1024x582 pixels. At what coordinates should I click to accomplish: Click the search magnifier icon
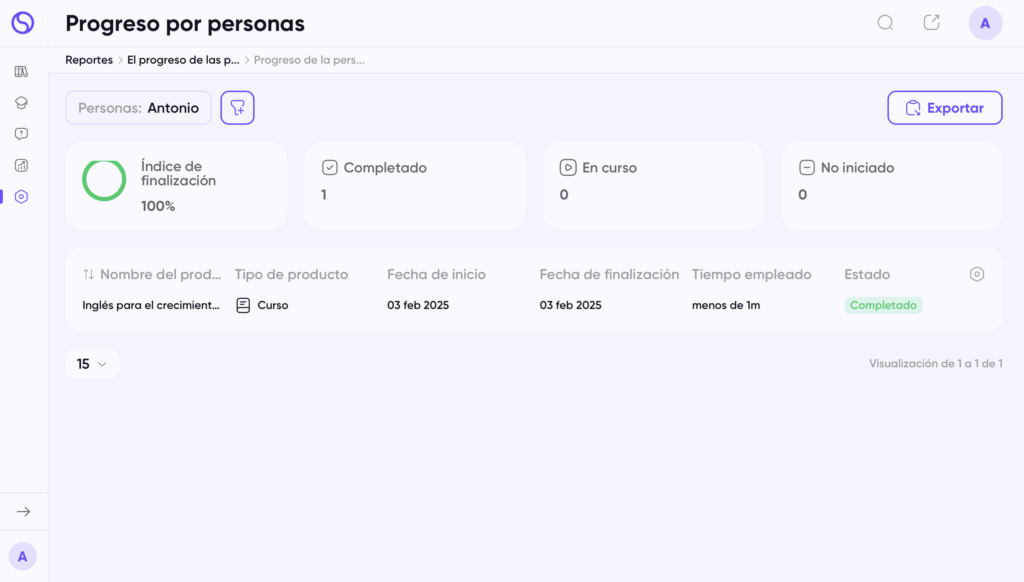pyautogui.click(x=885, y=23)
